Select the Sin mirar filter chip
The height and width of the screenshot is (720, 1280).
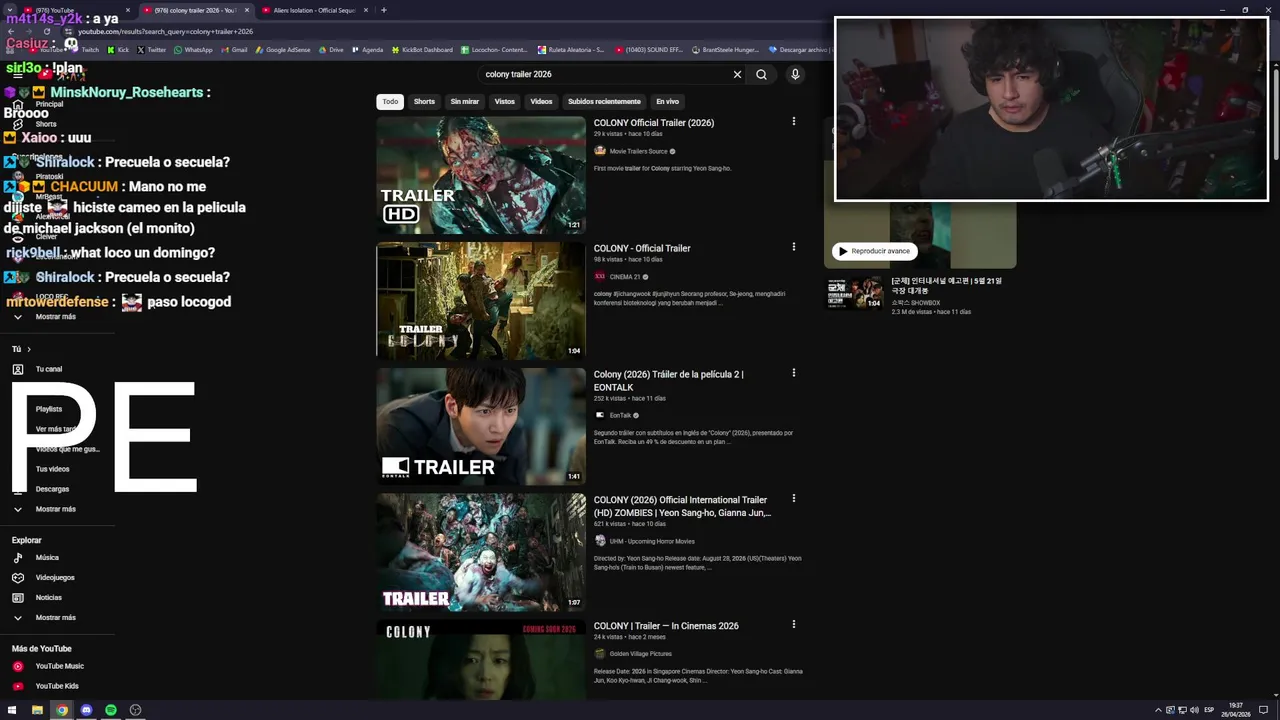[465, 101]
